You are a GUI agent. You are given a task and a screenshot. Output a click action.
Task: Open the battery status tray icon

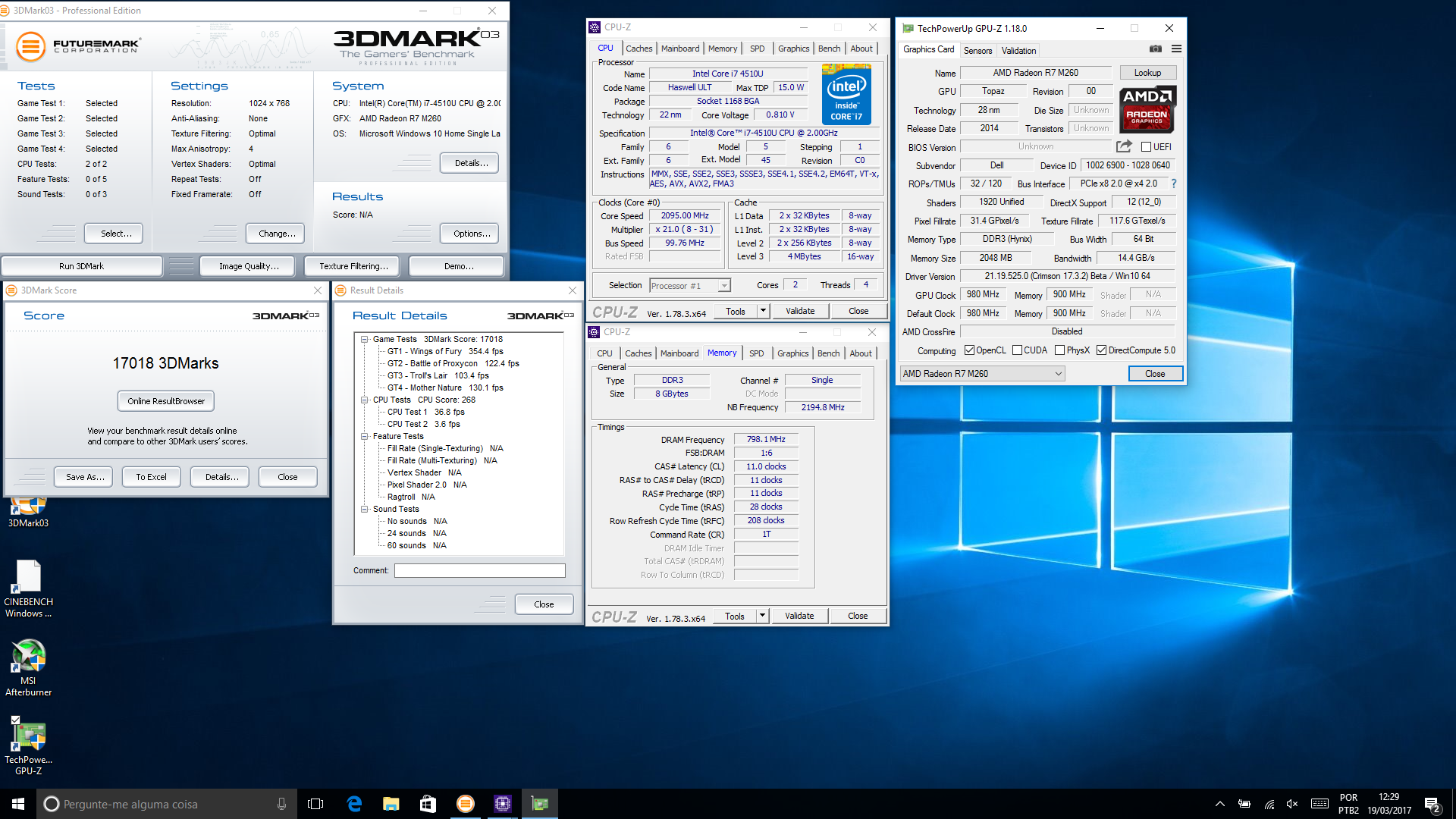click(x=1244, y=804)
